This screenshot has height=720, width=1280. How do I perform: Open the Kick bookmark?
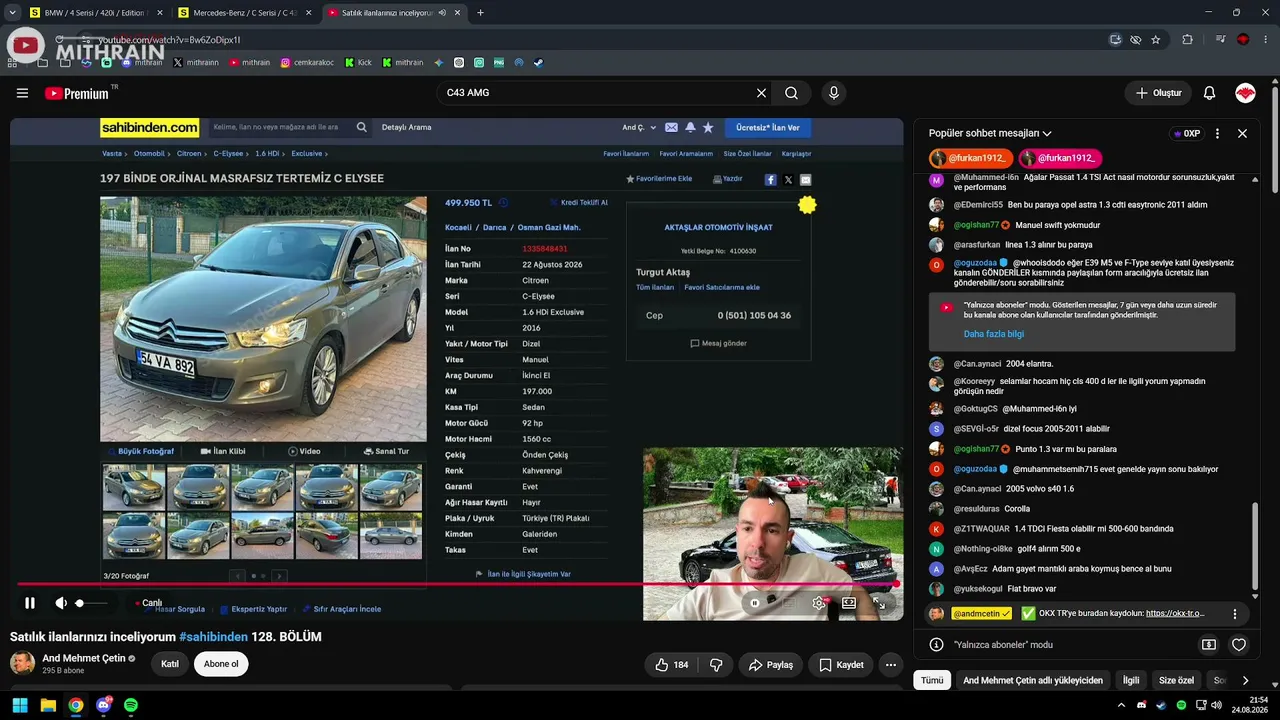click(358, 62)
